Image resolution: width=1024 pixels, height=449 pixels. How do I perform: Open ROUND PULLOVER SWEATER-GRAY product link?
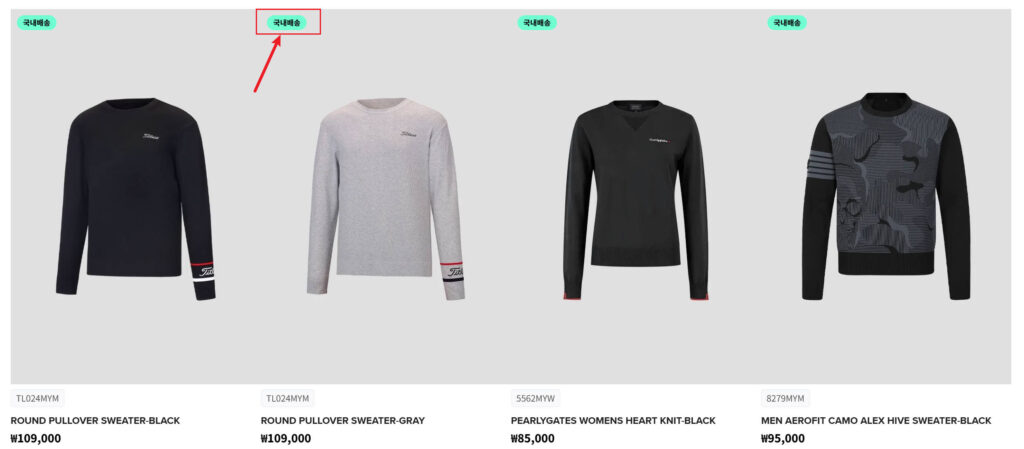point(343,421)
